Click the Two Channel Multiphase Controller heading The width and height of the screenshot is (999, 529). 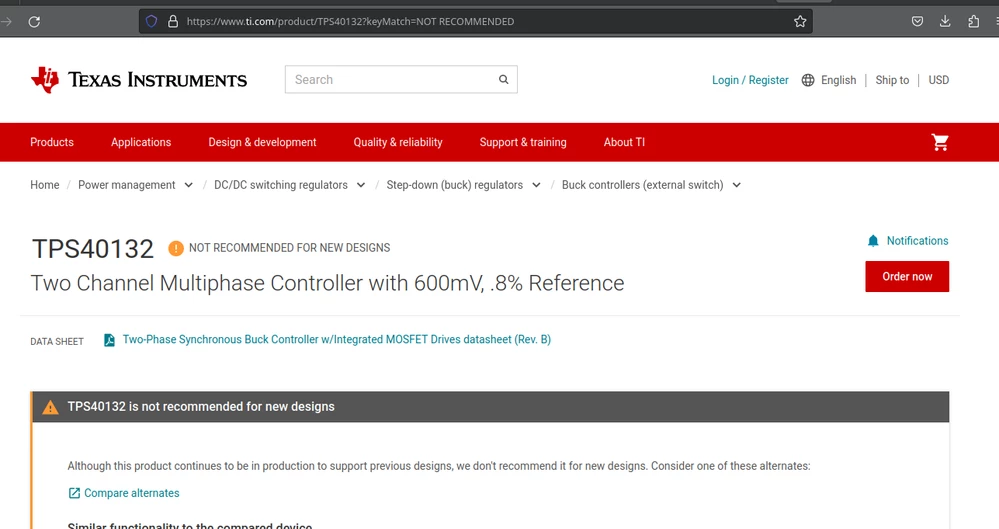327,283
